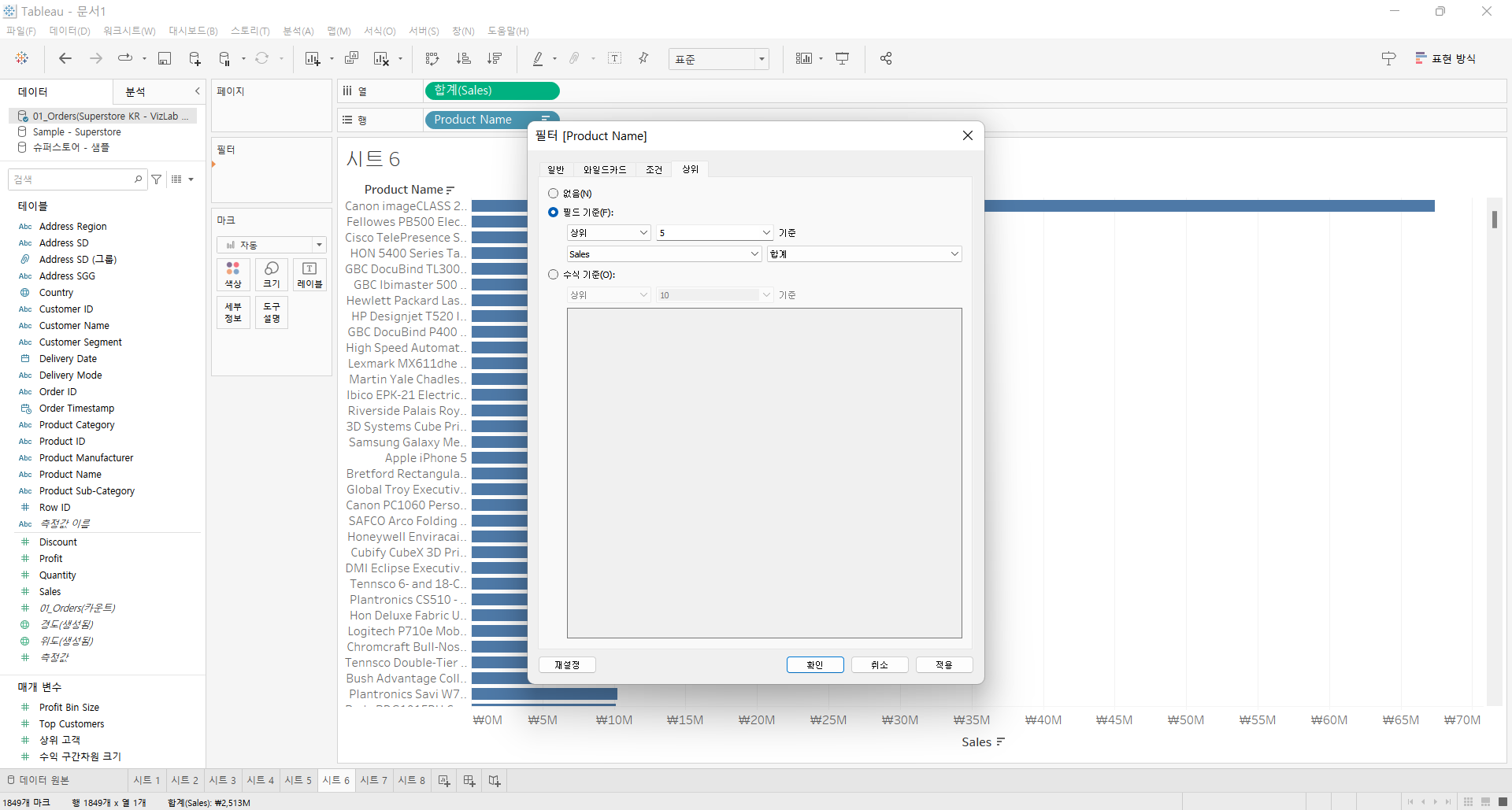This screenshot has width=1512, height=810.
Task: Click the vertical scrollbar of the chart
Action: coord(1494,219)
